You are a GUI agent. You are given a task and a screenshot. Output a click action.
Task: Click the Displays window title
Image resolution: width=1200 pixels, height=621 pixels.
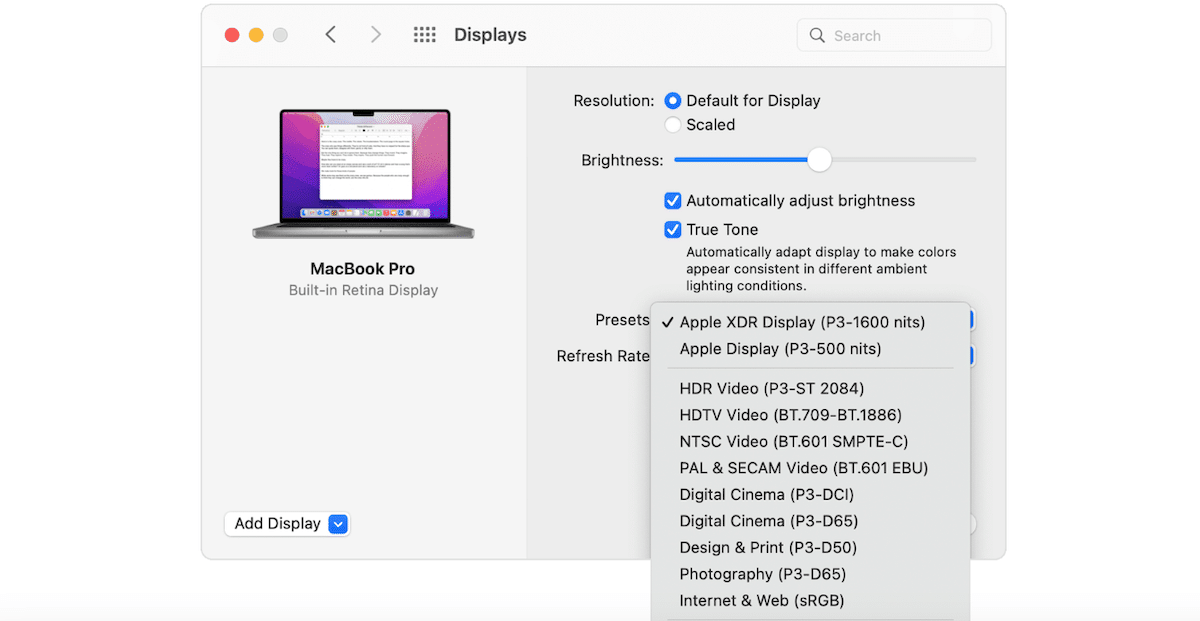click(490, 35)
